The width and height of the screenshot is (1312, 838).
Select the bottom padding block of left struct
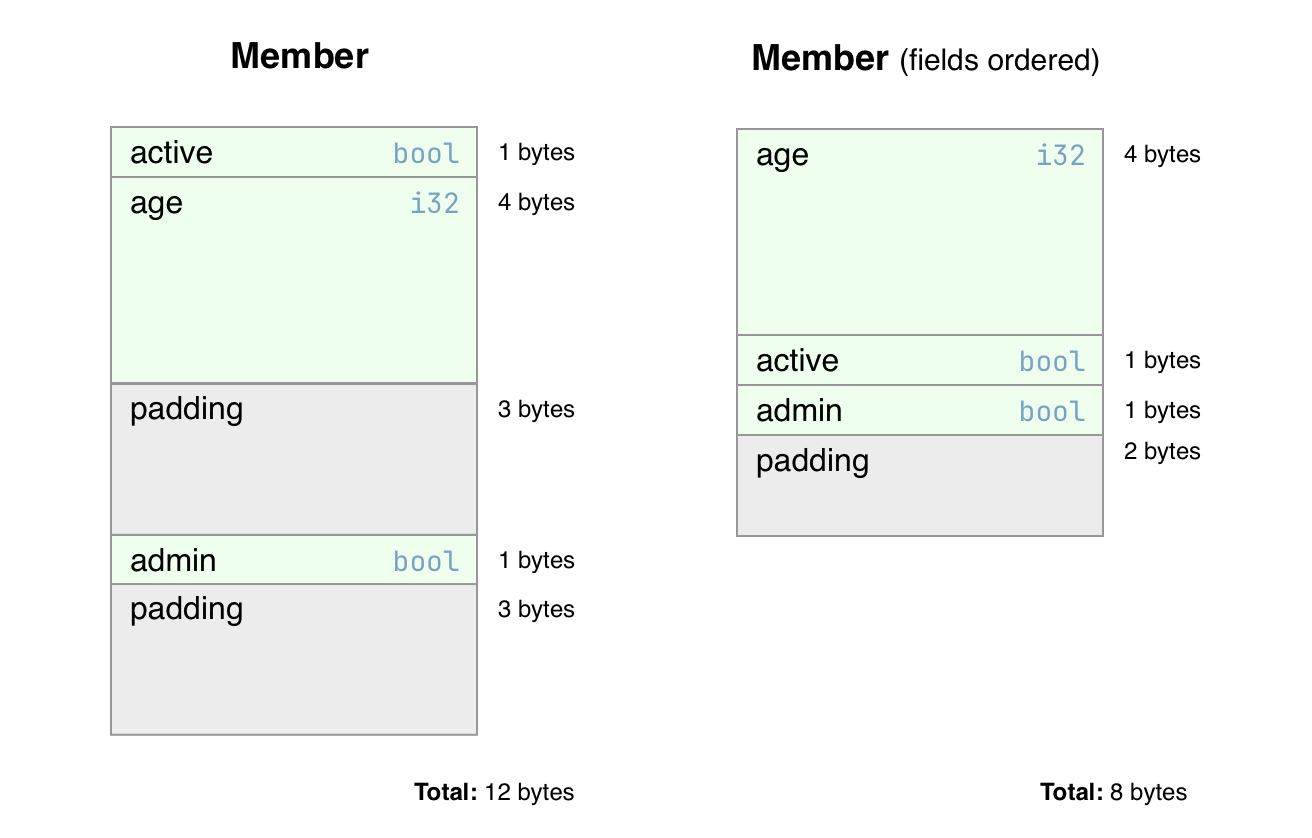tap(293, 659)
